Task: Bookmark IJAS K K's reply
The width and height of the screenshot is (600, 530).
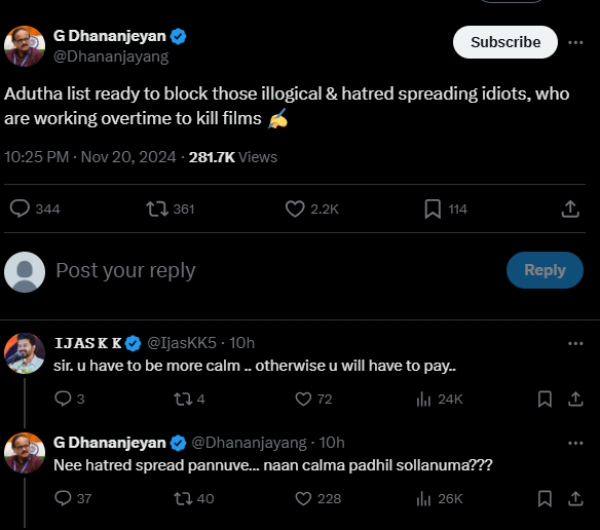Action: pyautogui.click(x=545, y=399)
